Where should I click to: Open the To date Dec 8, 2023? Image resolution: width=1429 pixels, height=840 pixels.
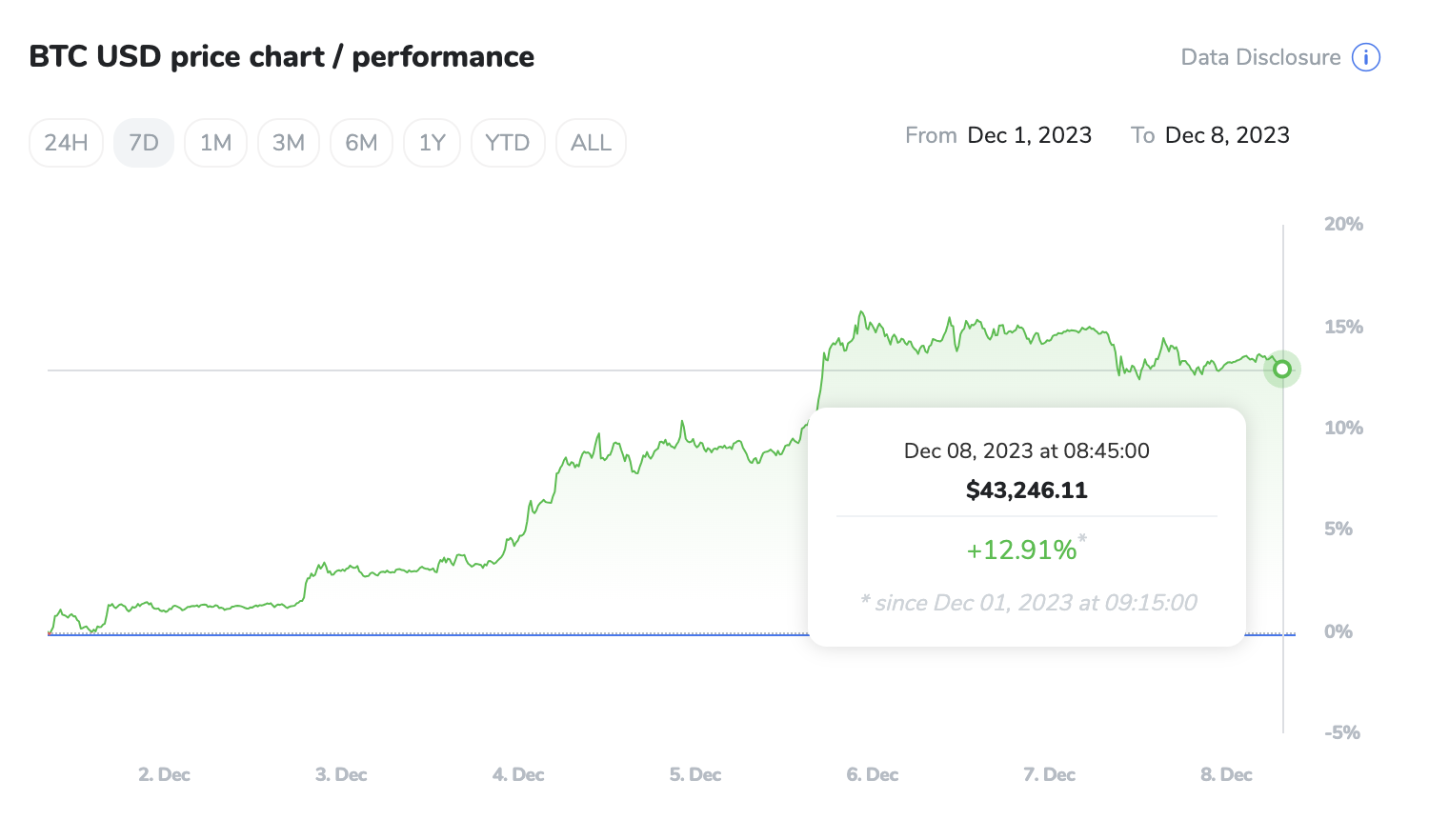coord(1227,135)
